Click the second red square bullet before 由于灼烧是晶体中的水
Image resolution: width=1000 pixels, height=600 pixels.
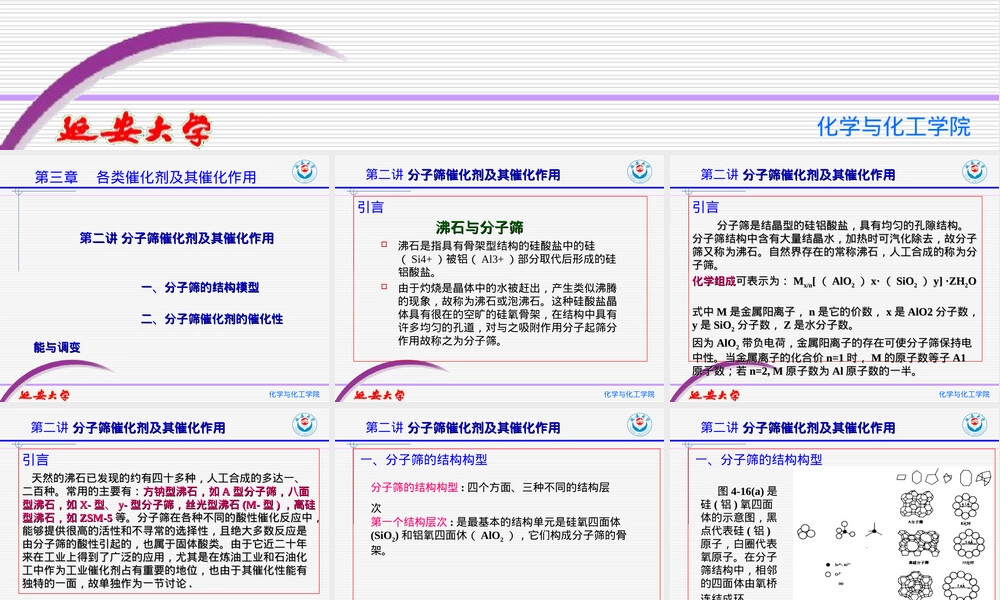point(384,287)
